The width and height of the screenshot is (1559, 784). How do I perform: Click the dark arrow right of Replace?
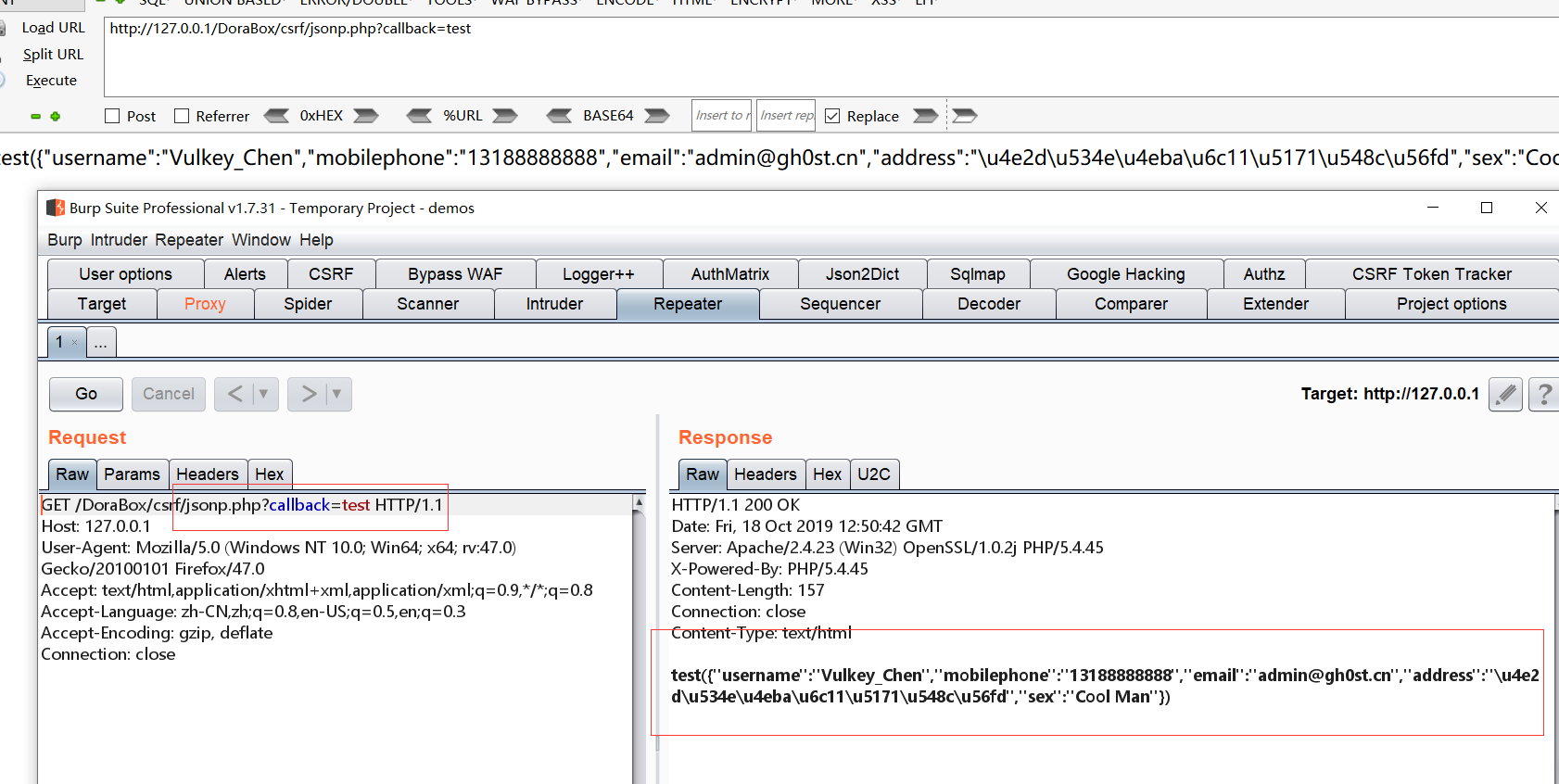[925, 116]
